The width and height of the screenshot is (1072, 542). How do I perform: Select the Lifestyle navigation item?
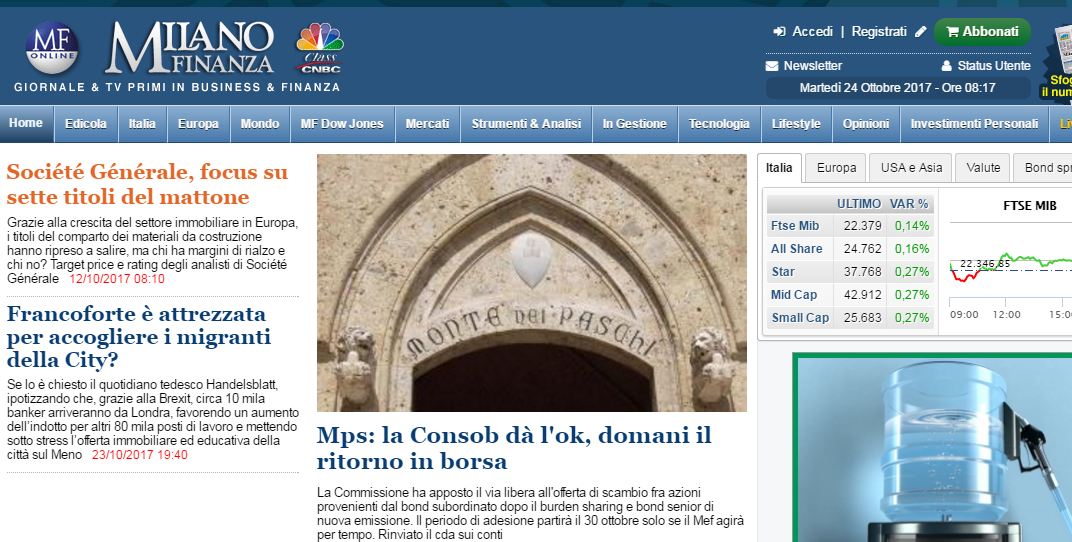tap(796, 124)
